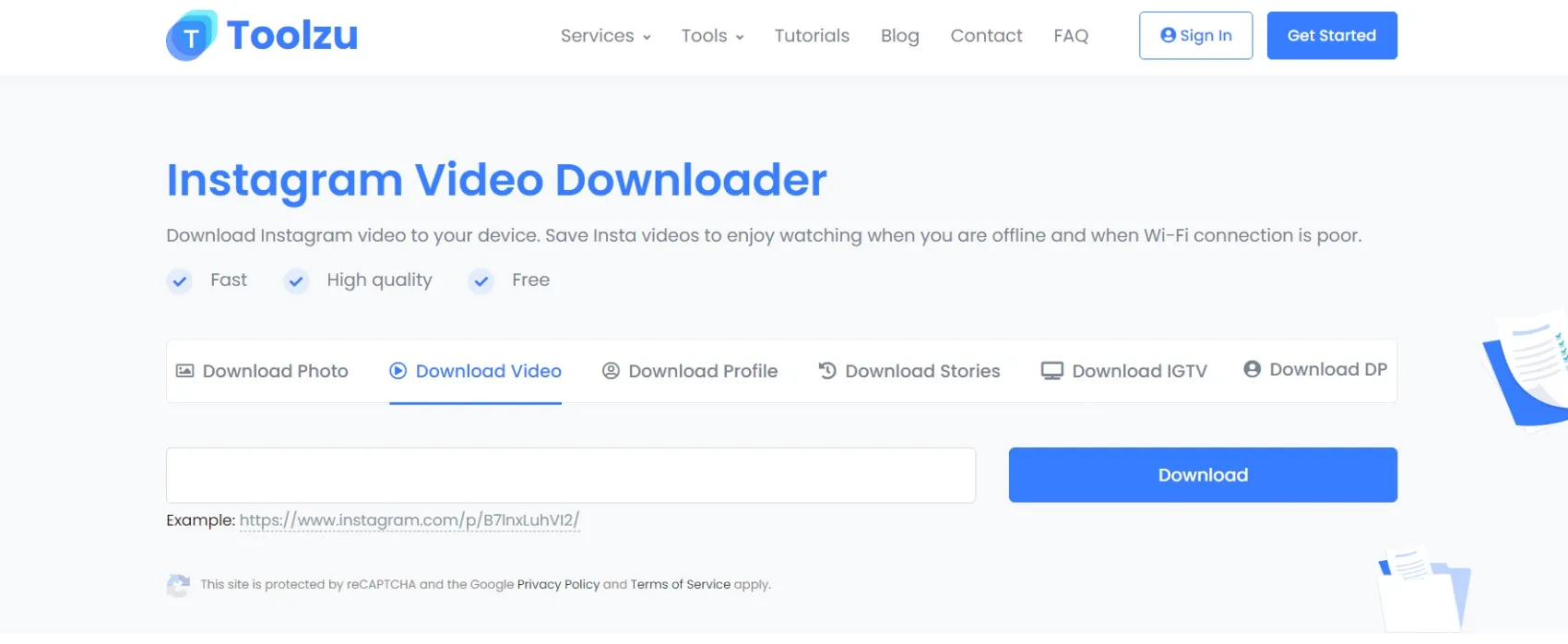Select the Download Video tab

475,371
